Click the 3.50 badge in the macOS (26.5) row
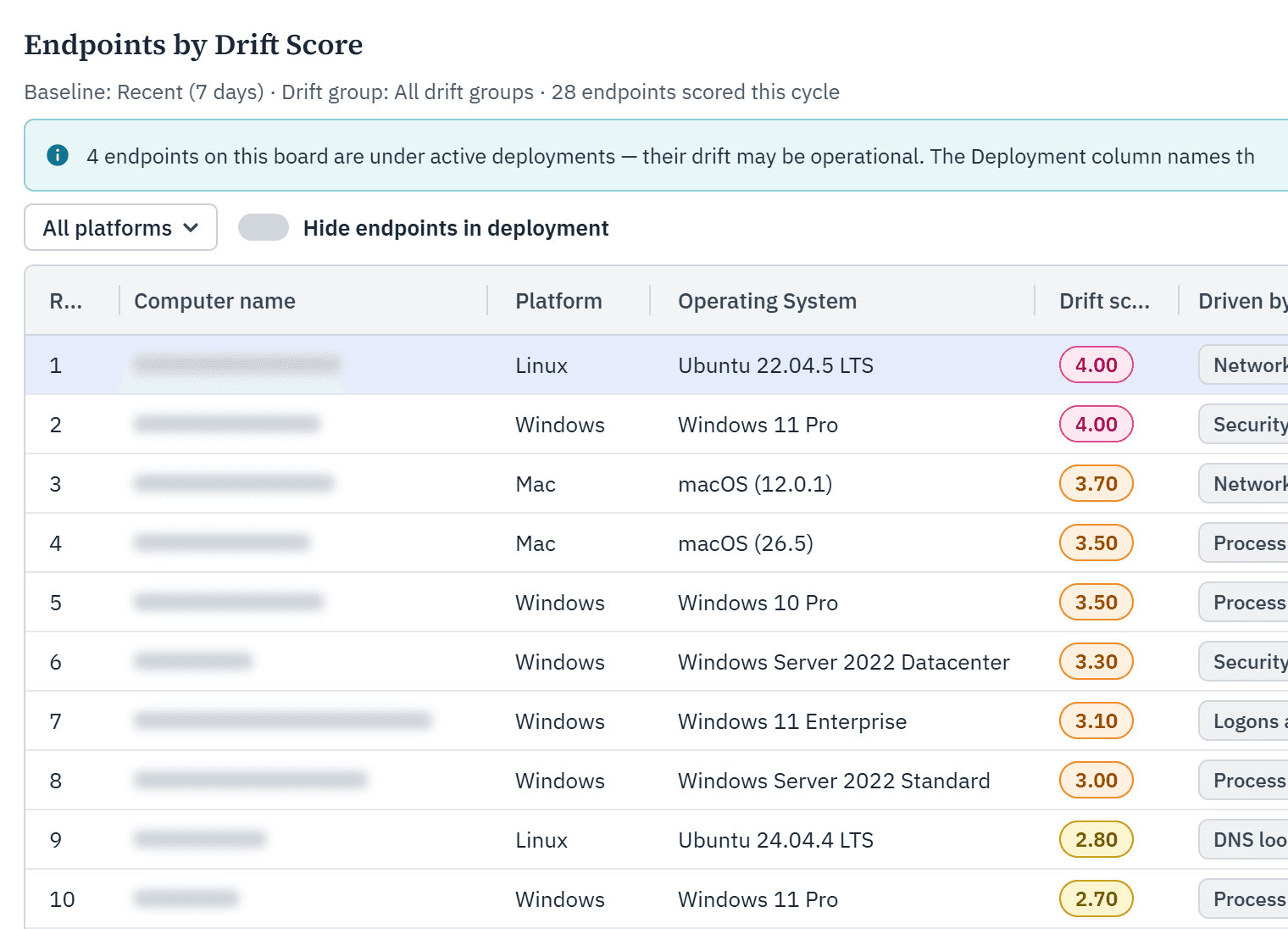 (1096, 542)
